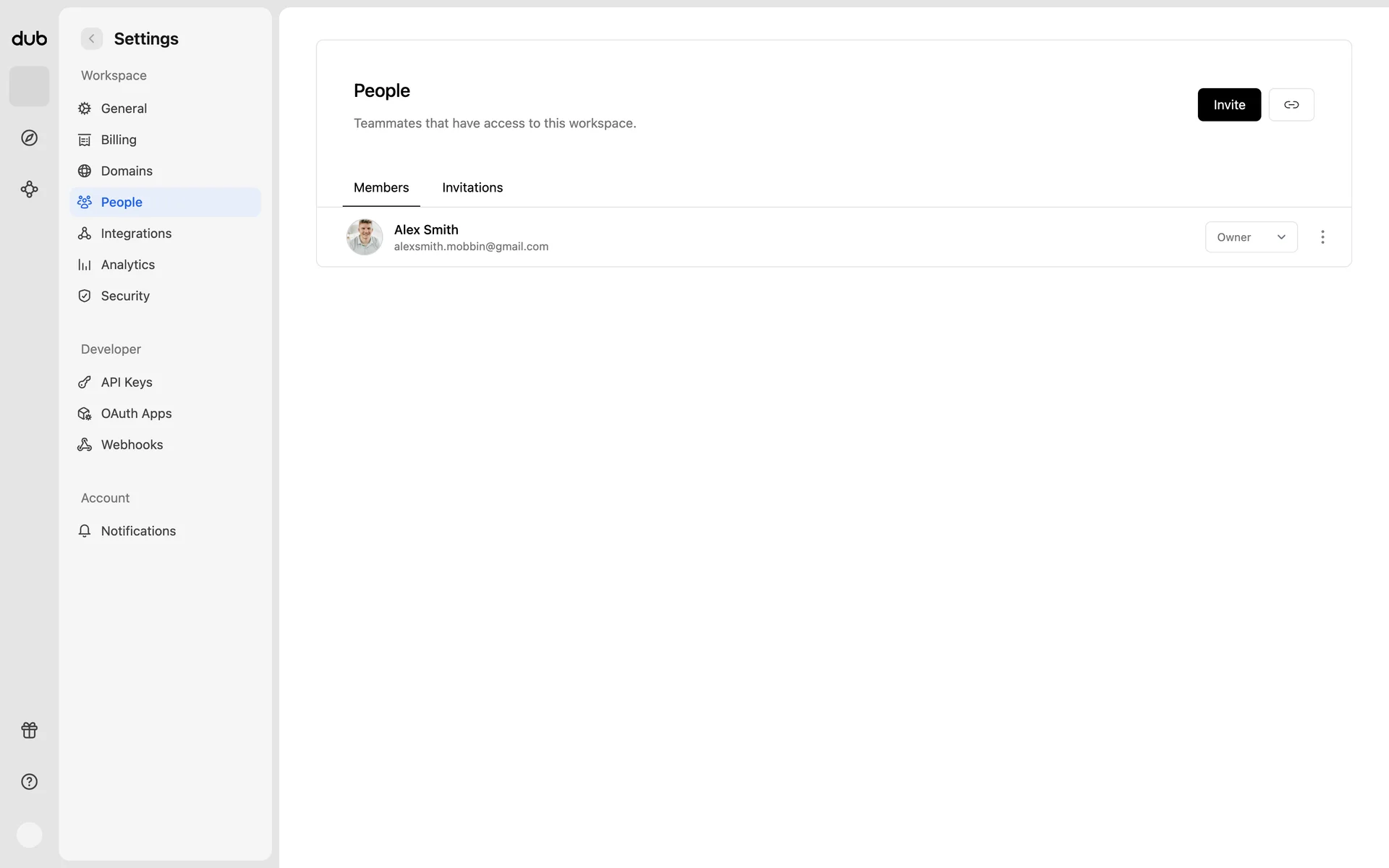1389x868 pixels.
Task: Select the Members tab
Action: point(381,187)
